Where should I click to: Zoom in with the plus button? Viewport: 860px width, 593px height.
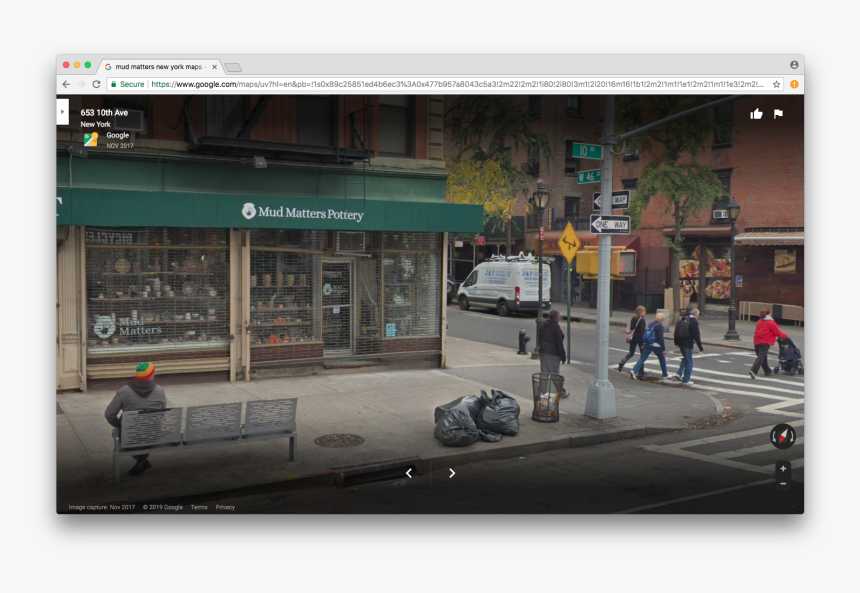point(783,468)
